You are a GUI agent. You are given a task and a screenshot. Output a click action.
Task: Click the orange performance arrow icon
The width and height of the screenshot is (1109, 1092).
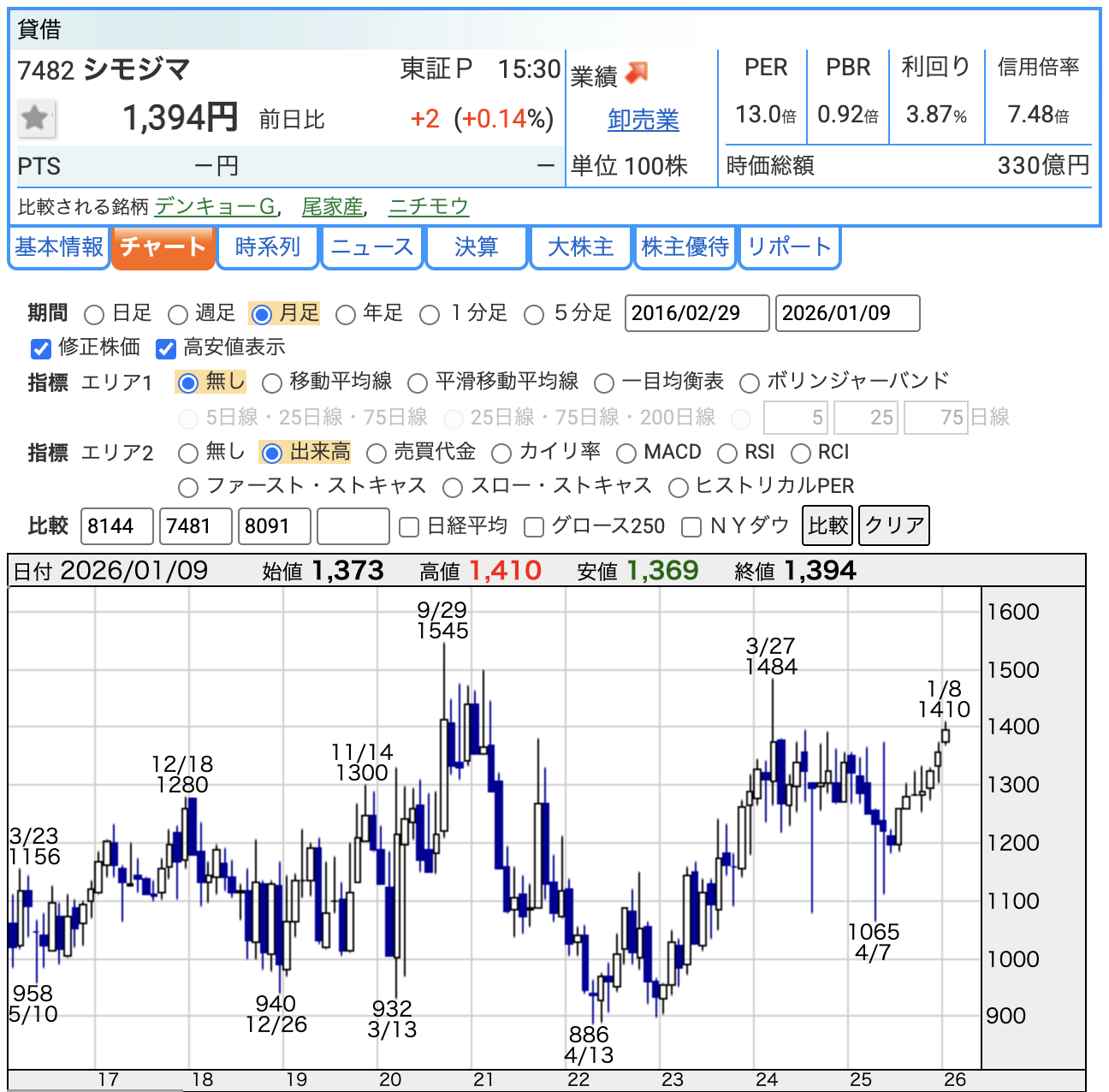[x=636, y=74]
